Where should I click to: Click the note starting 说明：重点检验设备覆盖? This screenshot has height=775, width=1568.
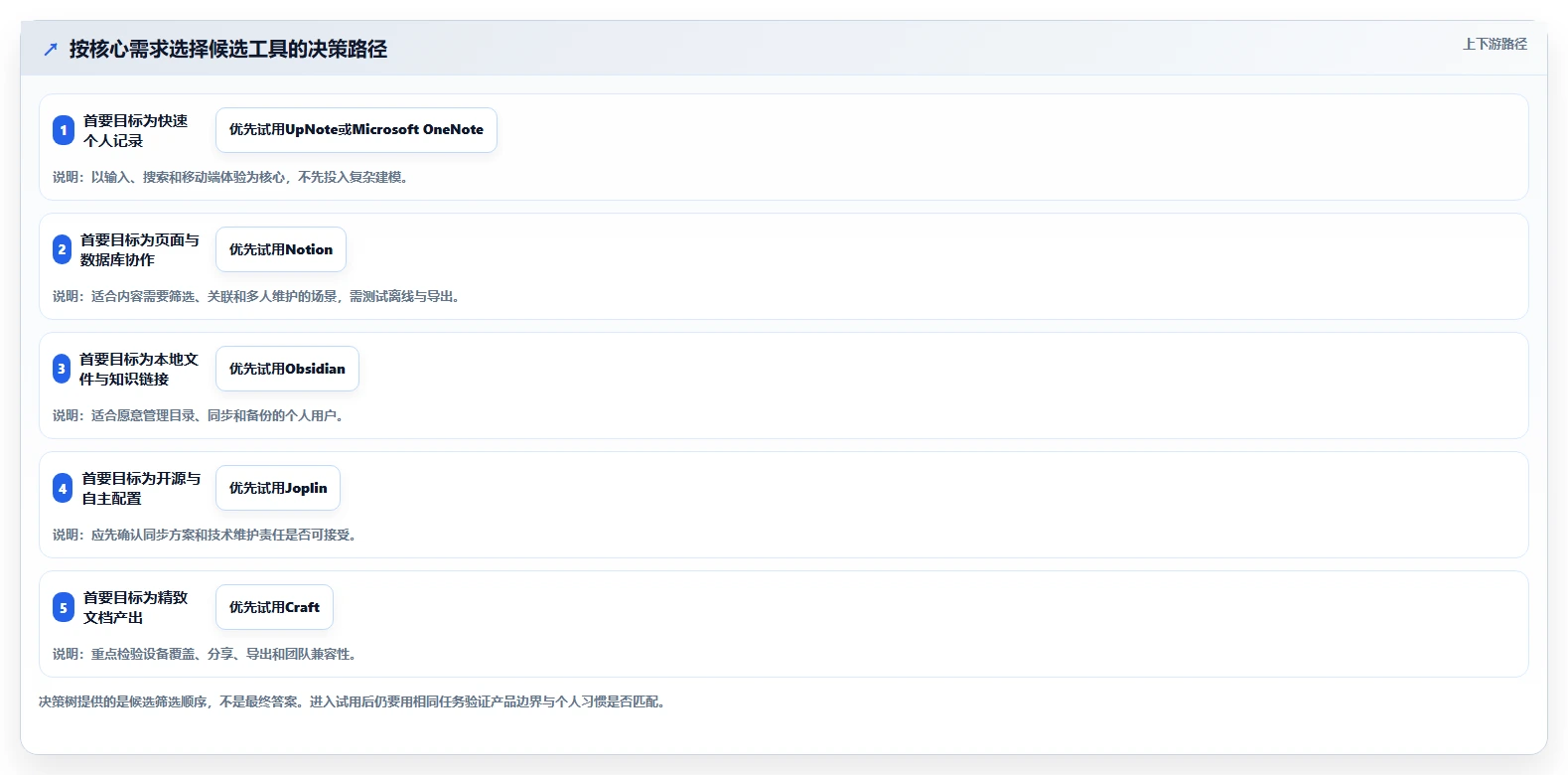[x=206, y=654]
